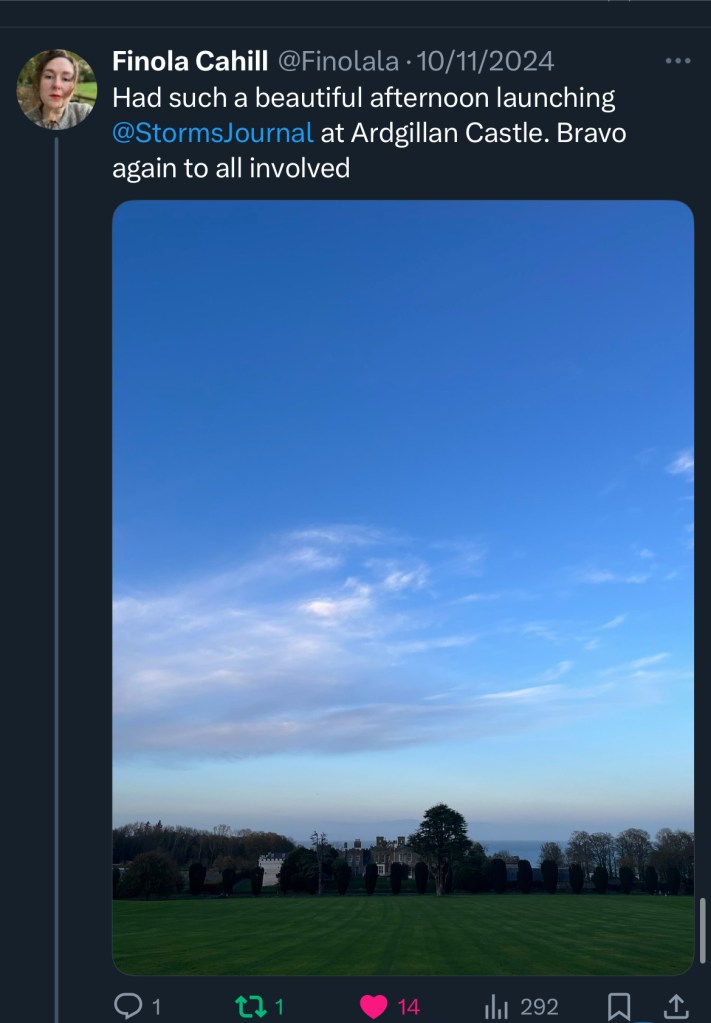Open view analytics bar chart icon
Viewport: 711px width, 1023px height.
pyautogui.click(x=496, y=1006)
